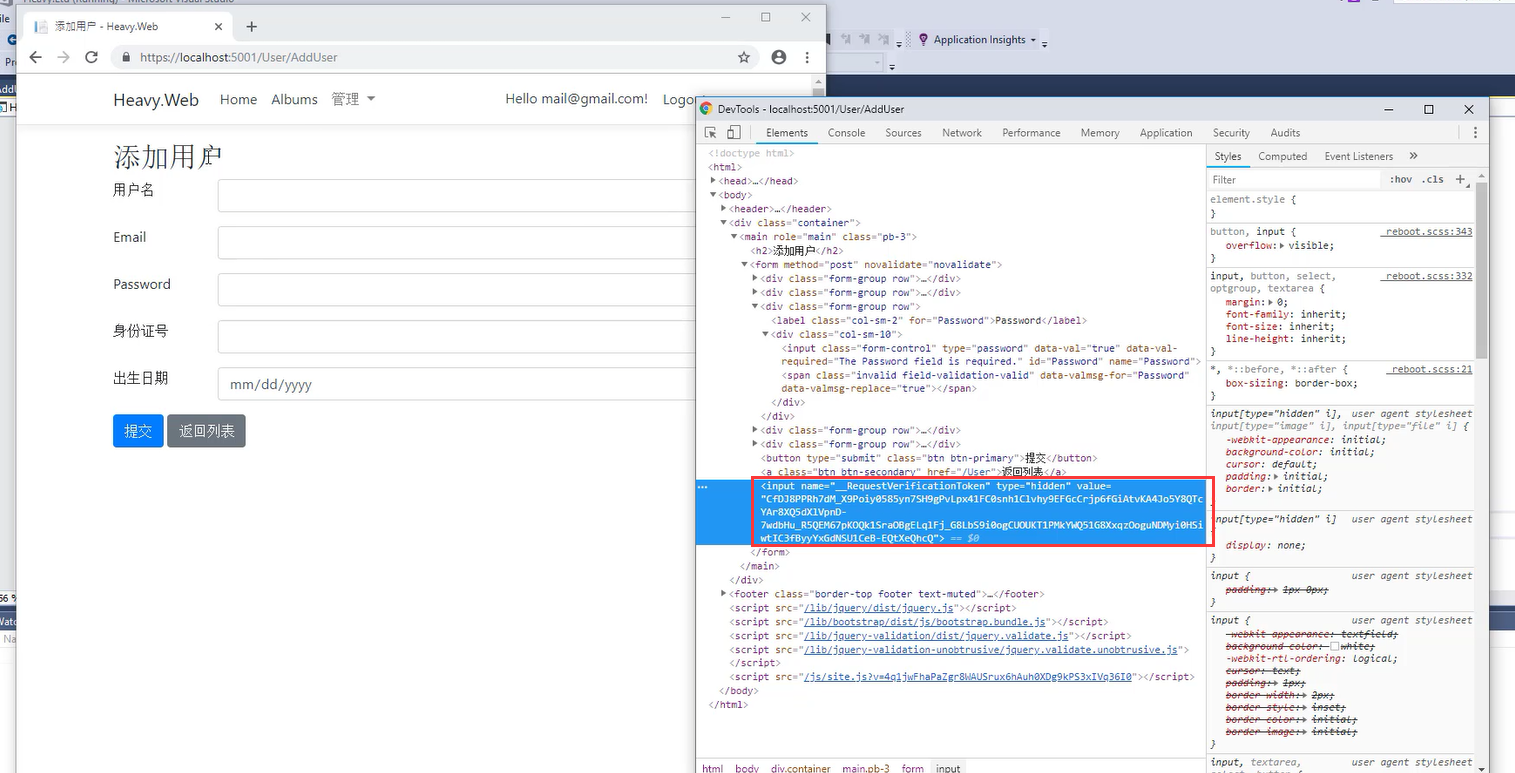Toggle the .cls element classes button
Screen dimensions: 1515x773
[1433, 180]
